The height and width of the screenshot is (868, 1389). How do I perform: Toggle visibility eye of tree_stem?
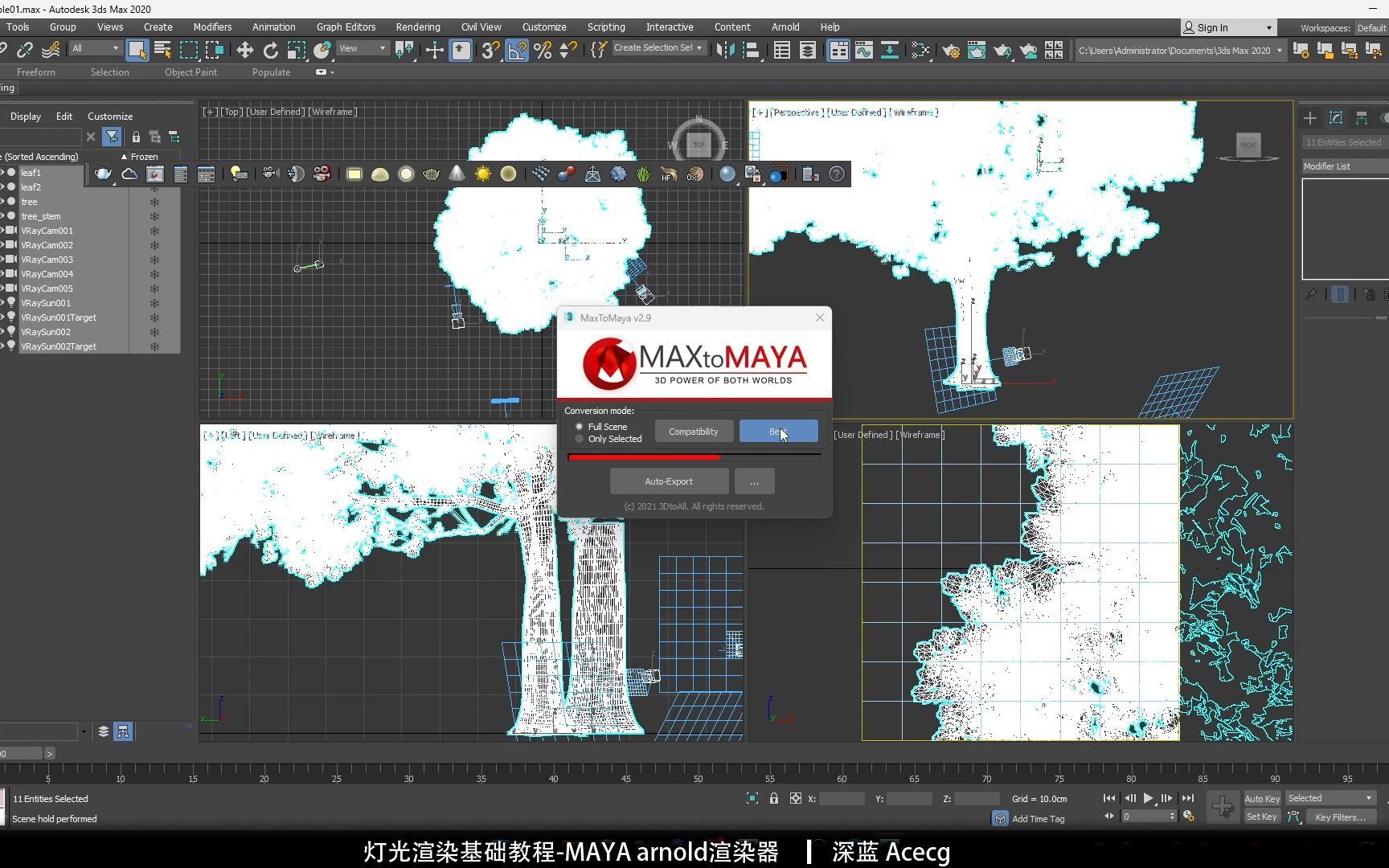coord(2,216)
